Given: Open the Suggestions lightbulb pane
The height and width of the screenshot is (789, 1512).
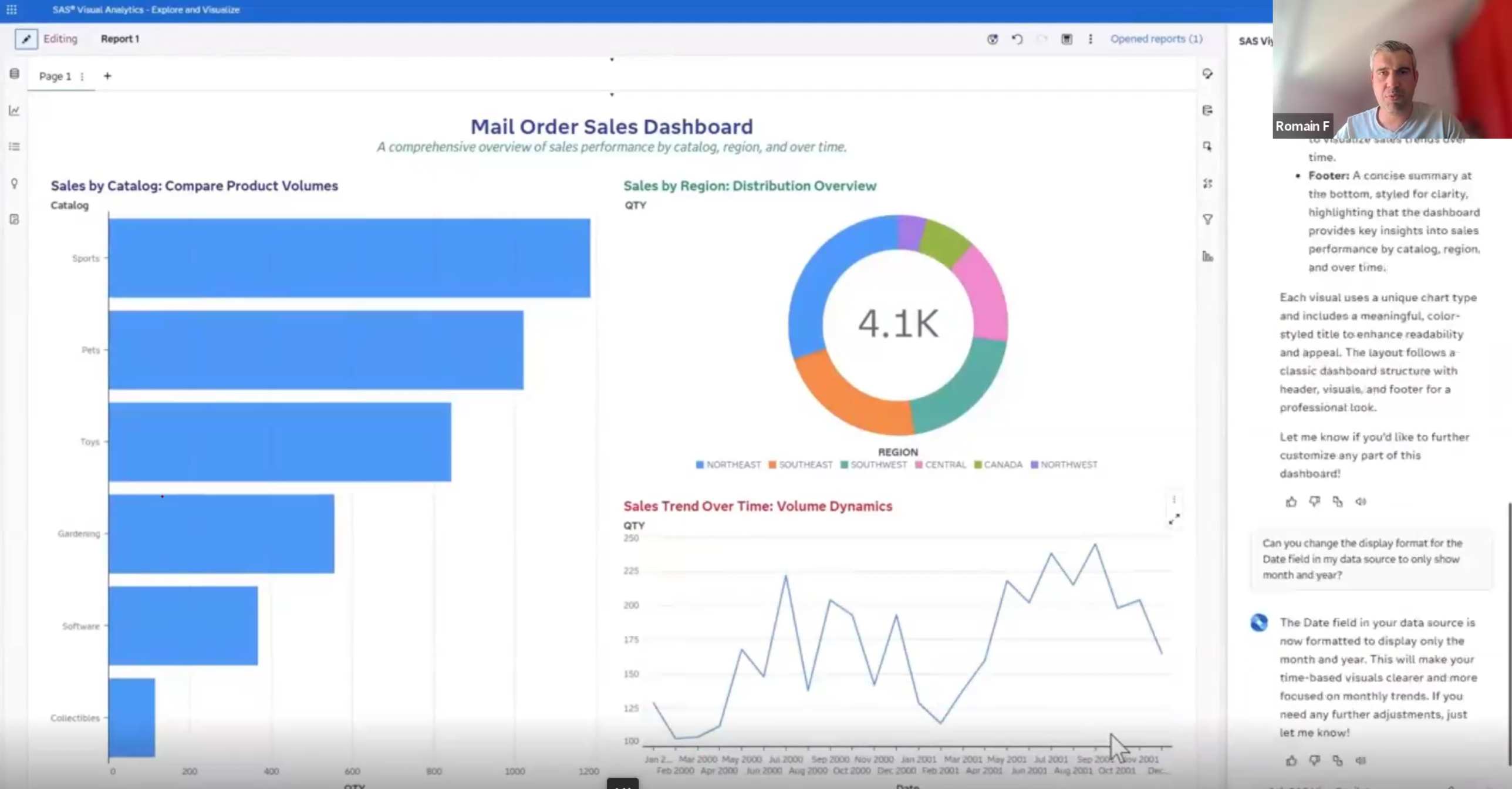Looking at the screenshot, I should [x=15, y=183].
